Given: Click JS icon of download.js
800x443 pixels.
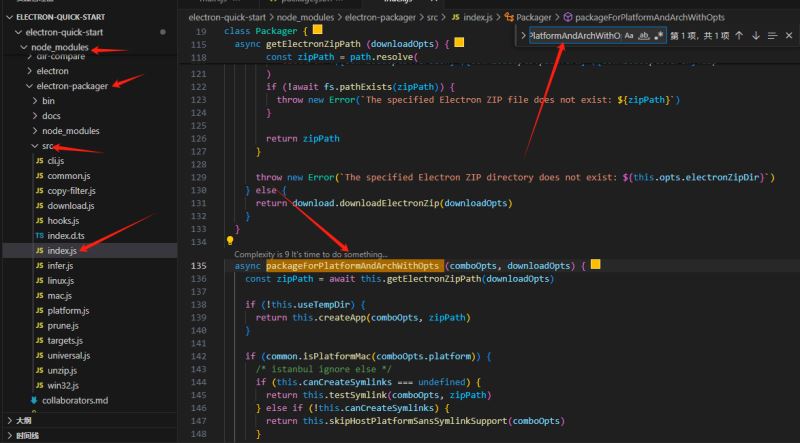Looking at the screenshot, I should tap(40, 206).
